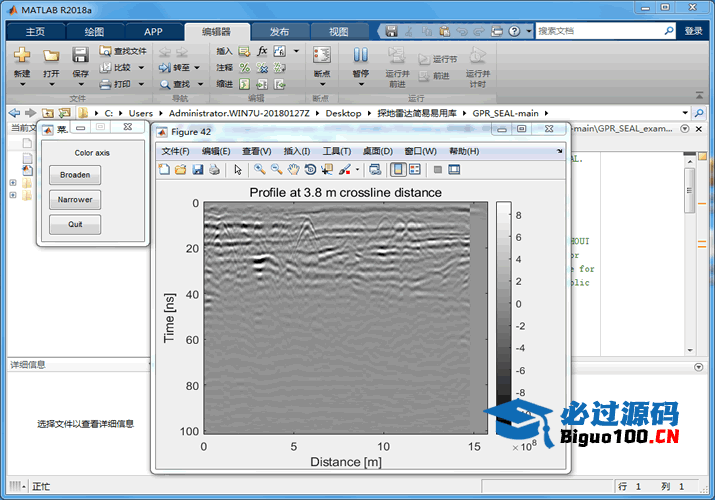Click the 运行并前进 run and advance button
This screenshot has width=715, height=500.
click(x=397, y=67)
